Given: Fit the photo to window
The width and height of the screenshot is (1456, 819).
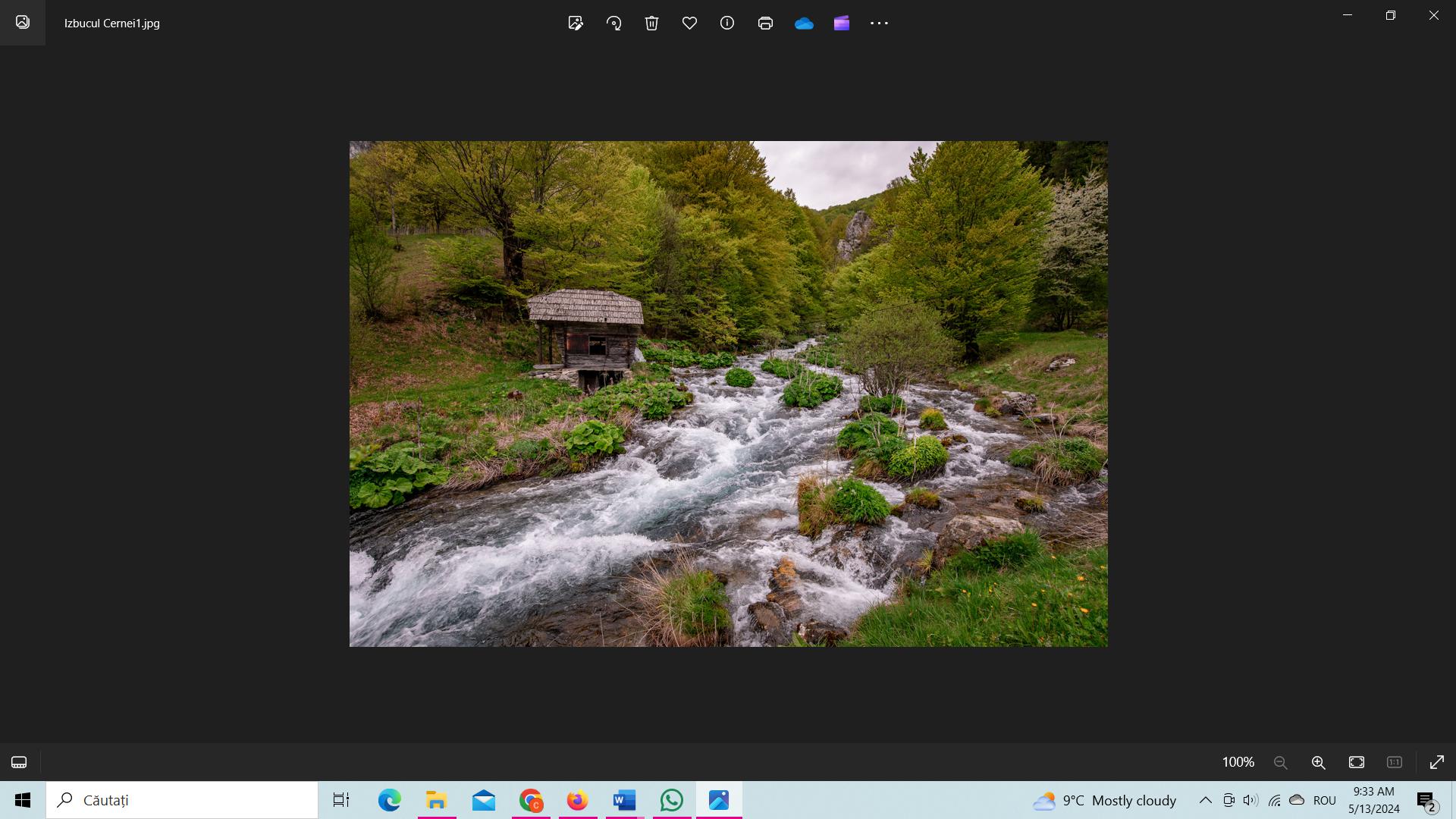Looking at the screenshot, I should tap(1357, 762).
